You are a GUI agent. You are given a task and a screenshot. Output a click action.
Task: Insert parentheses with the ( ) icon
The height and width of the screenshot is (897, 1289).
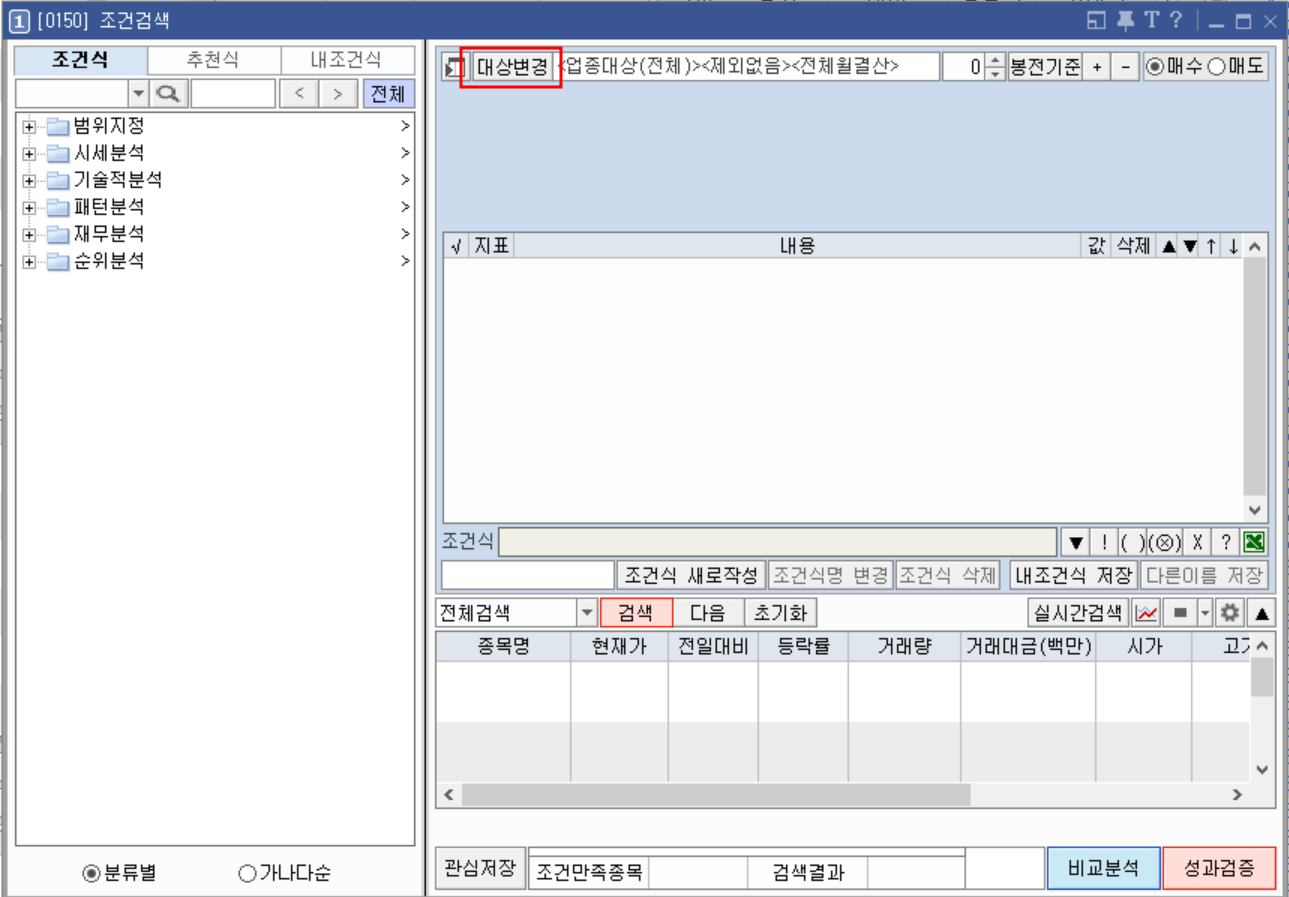pyautogui.click(x=1133, y=544)
